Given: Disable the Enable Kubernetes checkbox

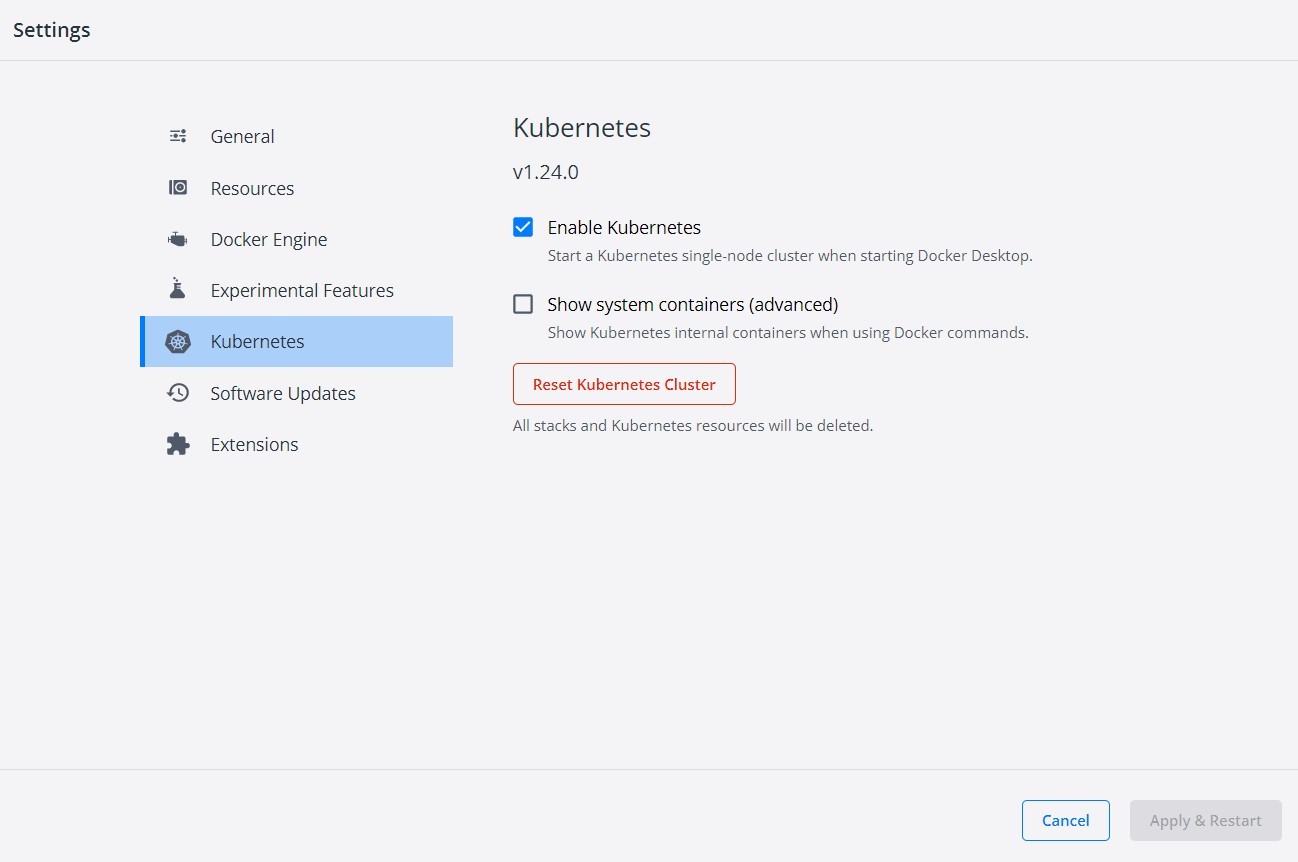Looking at the screenshot, I should pos(523,227).
